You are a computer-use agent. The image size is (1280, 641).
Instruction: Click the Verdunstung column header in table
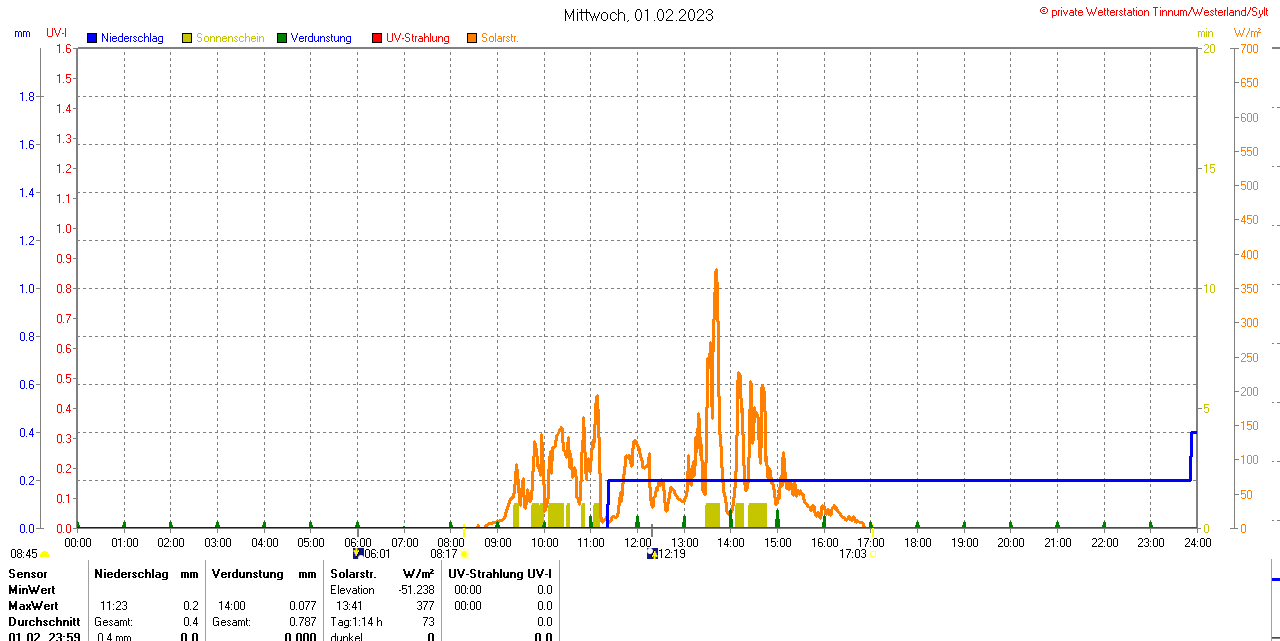[x=248, y=574]
